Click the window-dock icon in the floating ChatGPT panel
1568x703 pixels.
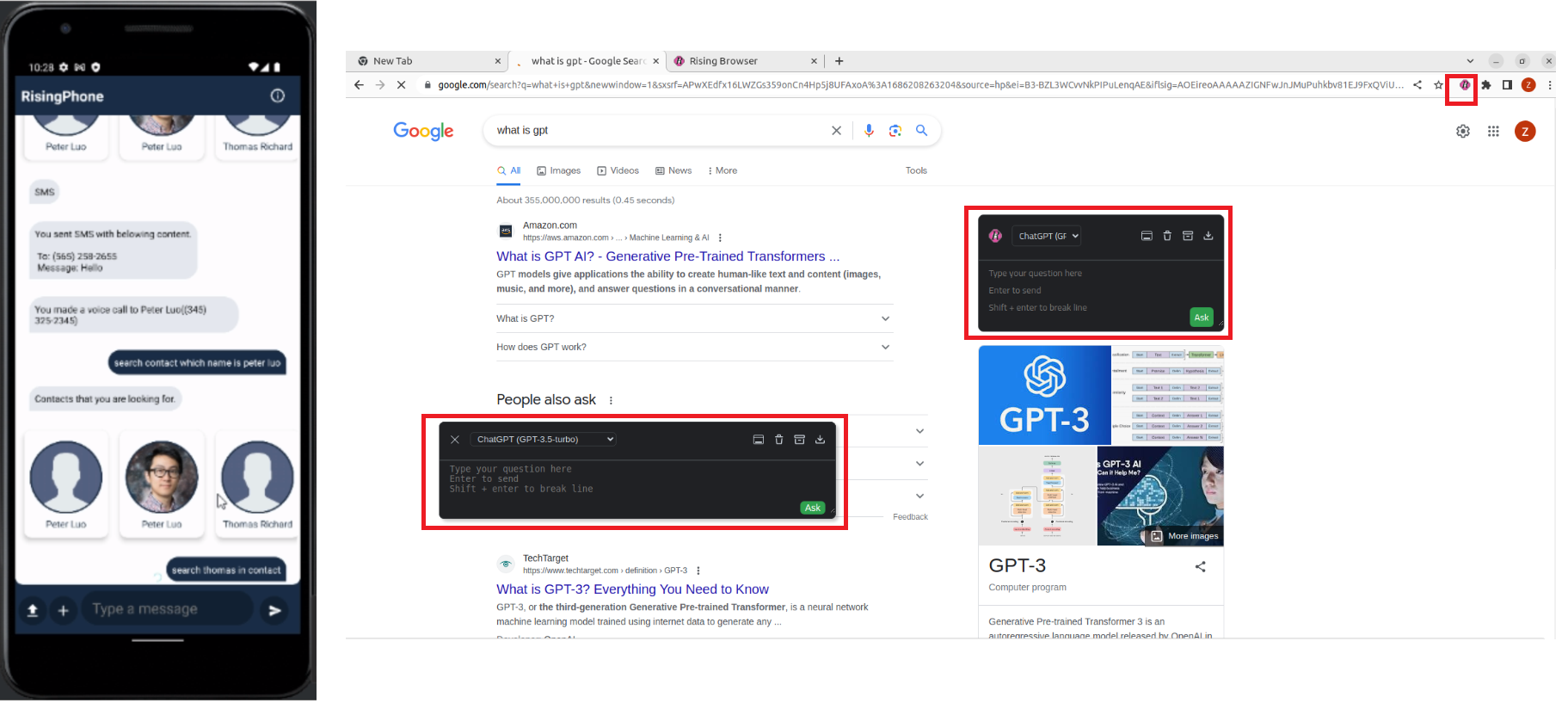758,440
